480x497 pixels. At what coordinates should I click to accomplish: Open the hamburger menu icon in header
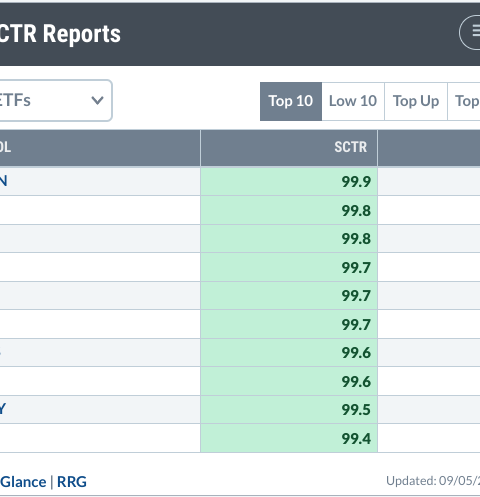pyautogui.click(x=471, y=32)
